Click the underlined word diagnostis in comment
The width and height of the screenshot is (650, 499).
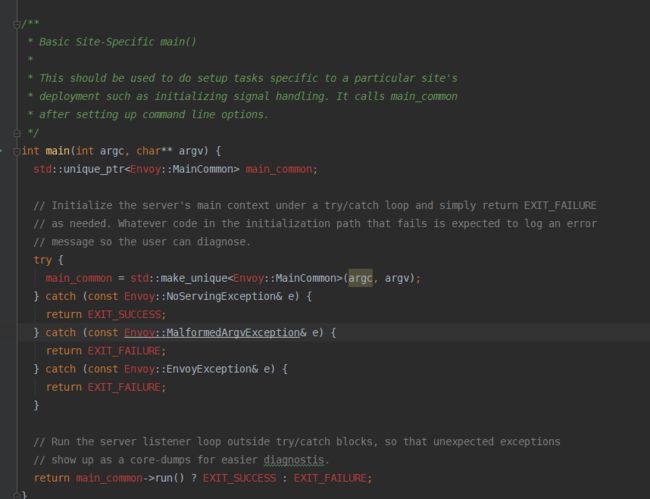pos(294,460)
